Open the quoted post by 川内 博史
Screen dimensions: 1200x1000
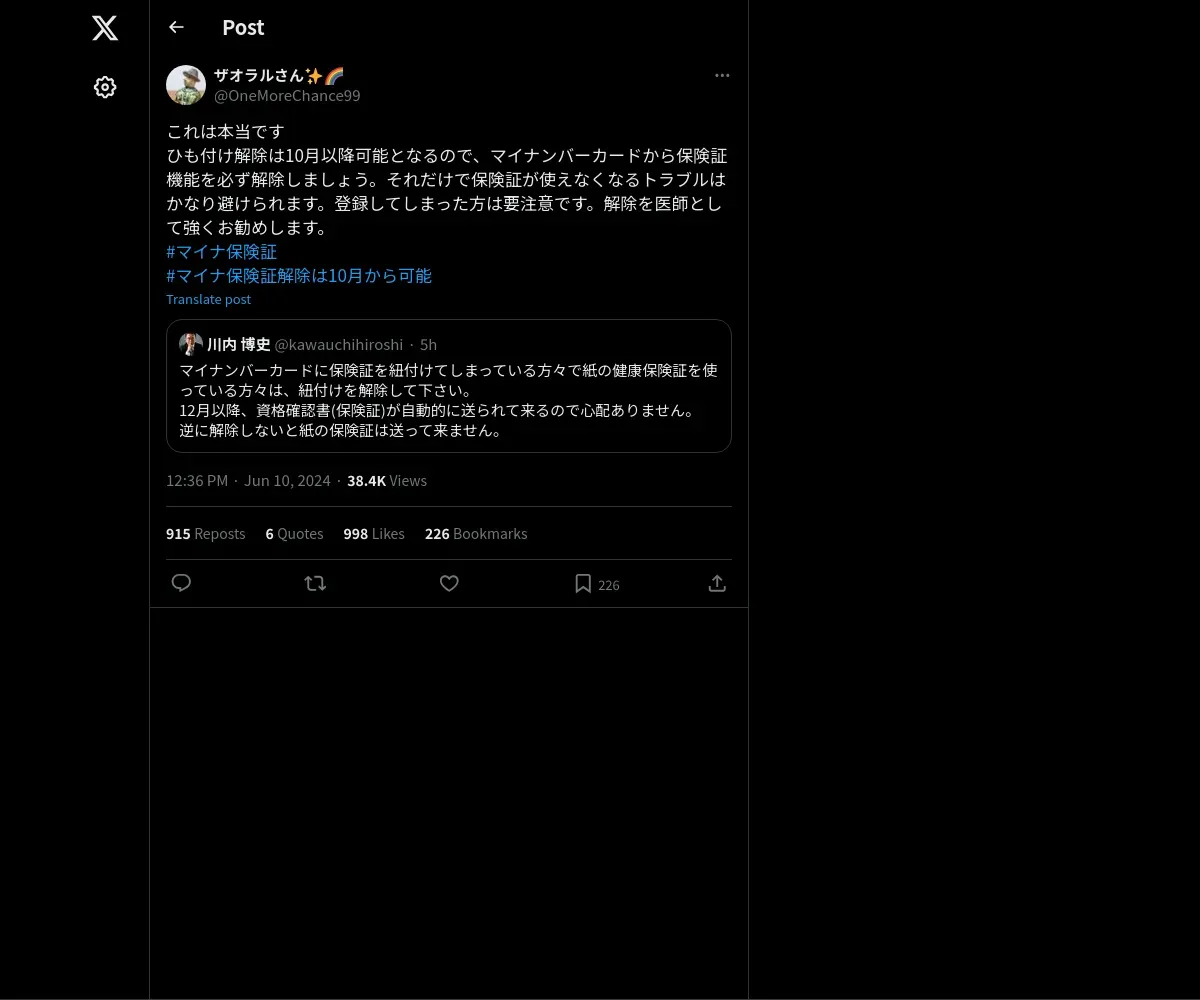pos(449,386)
